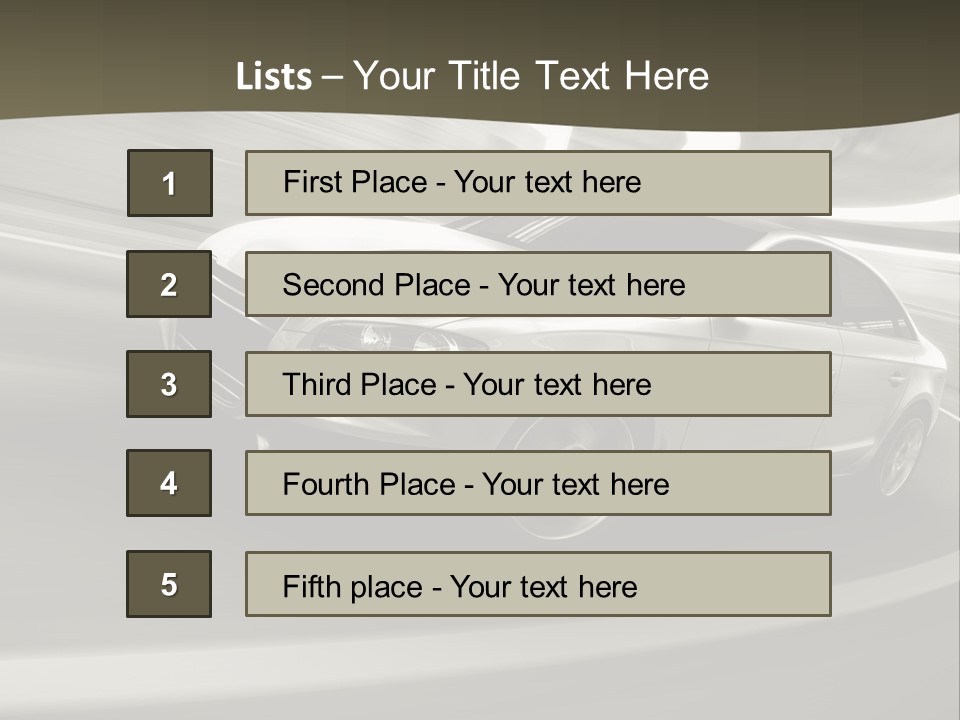Click the First Place text box
This screenshot has width=960, height=720.
538,182
